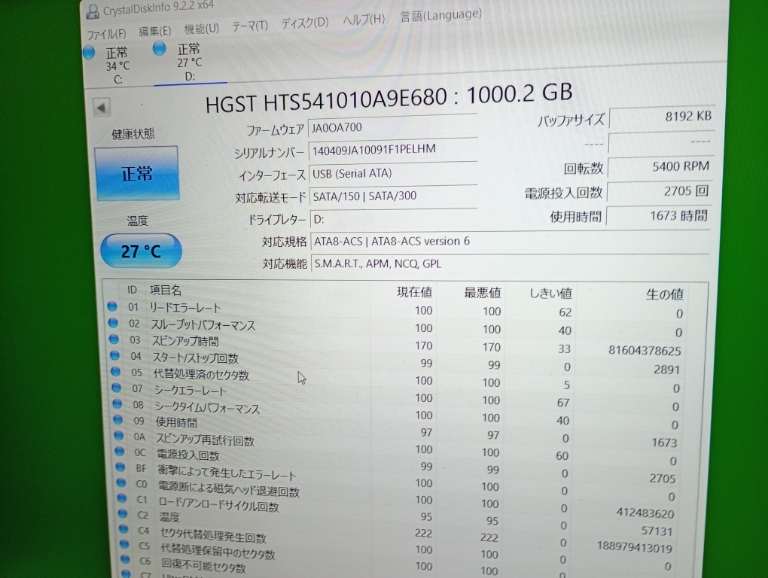
Task: Click the interface field USB (Serial ATA)
Action: click(x=392, y=173)
